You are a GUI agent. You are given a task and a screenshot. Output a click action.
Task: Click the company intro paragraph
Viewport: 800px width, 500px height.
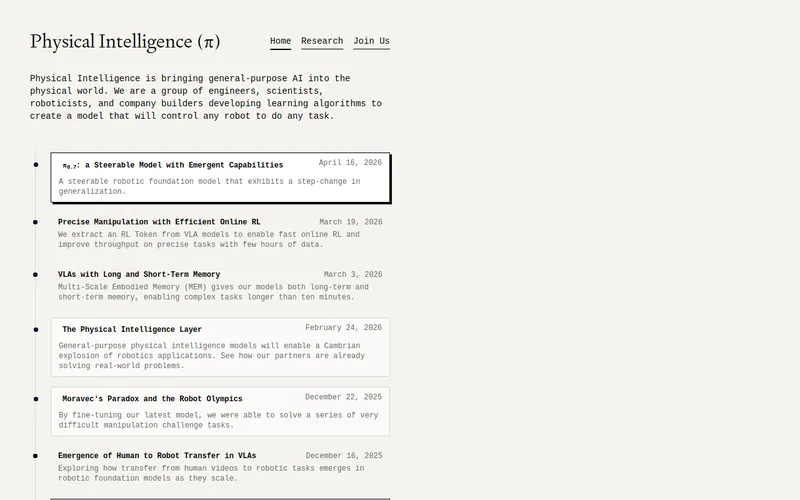pyautogui.click(x=206, y=97)
